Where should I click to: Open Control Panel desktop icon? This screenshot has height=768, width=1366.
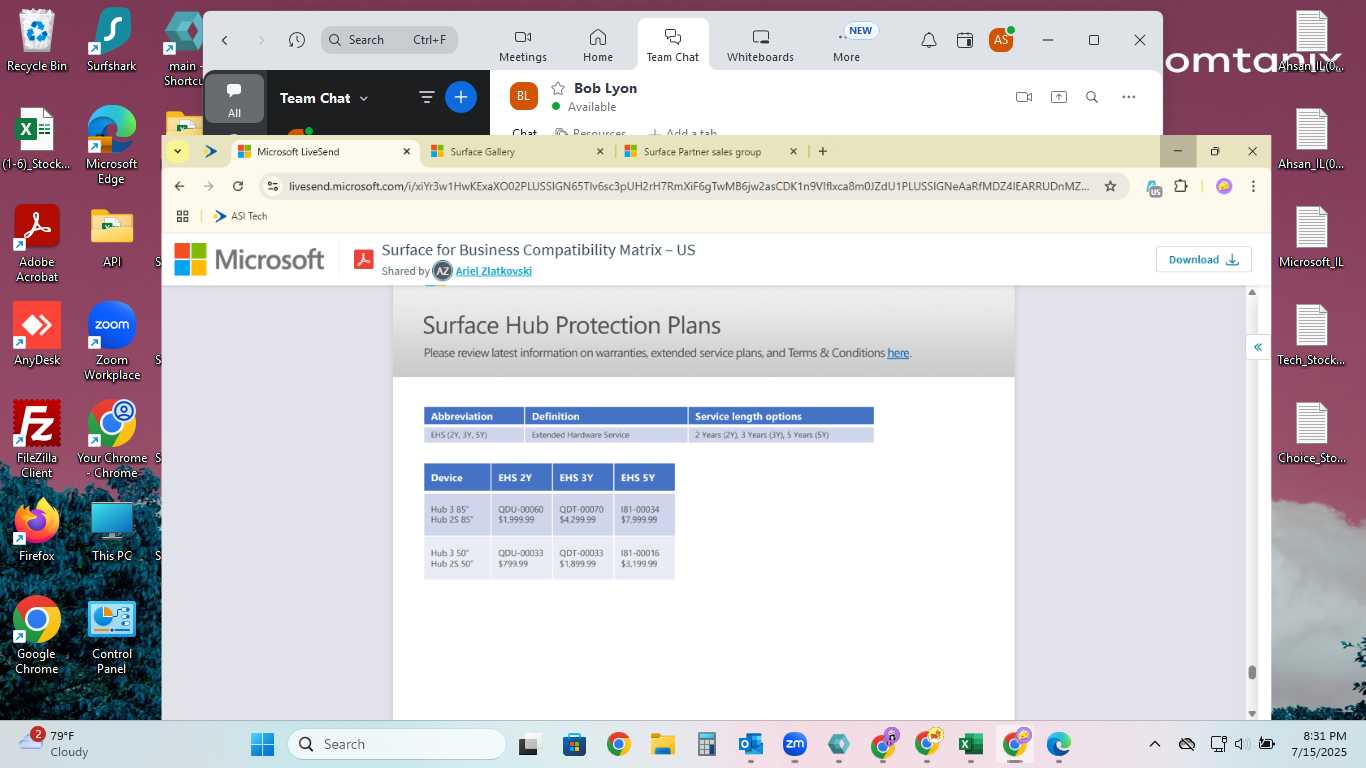112,638
